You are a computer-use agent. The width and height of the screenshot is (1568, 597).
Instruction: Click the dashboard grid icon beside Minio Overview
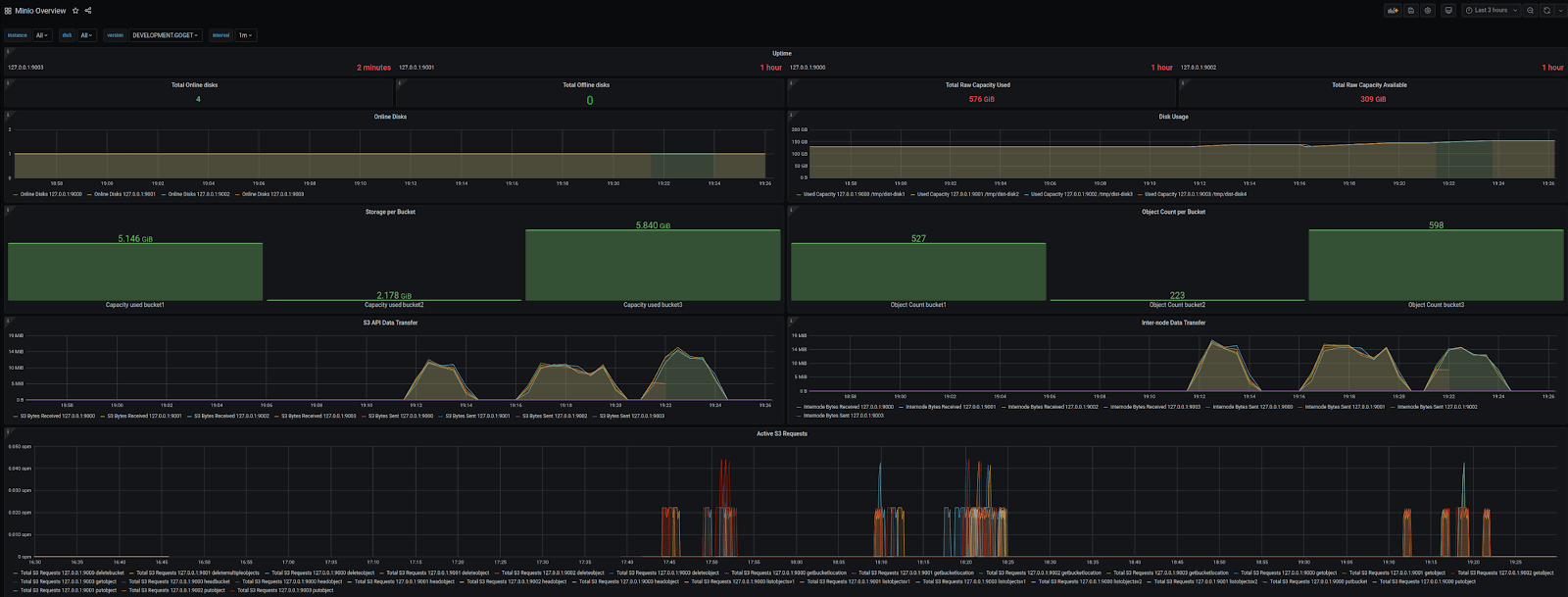[8, 11]
